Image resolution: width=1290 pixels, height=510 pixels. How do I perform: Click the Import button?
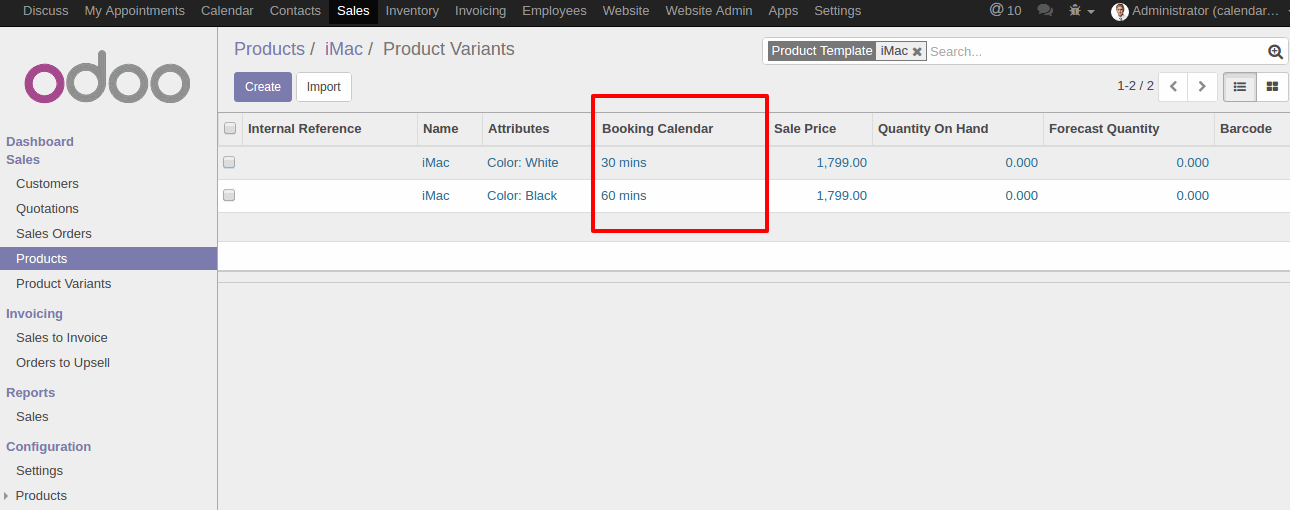[x=324, y=87]
